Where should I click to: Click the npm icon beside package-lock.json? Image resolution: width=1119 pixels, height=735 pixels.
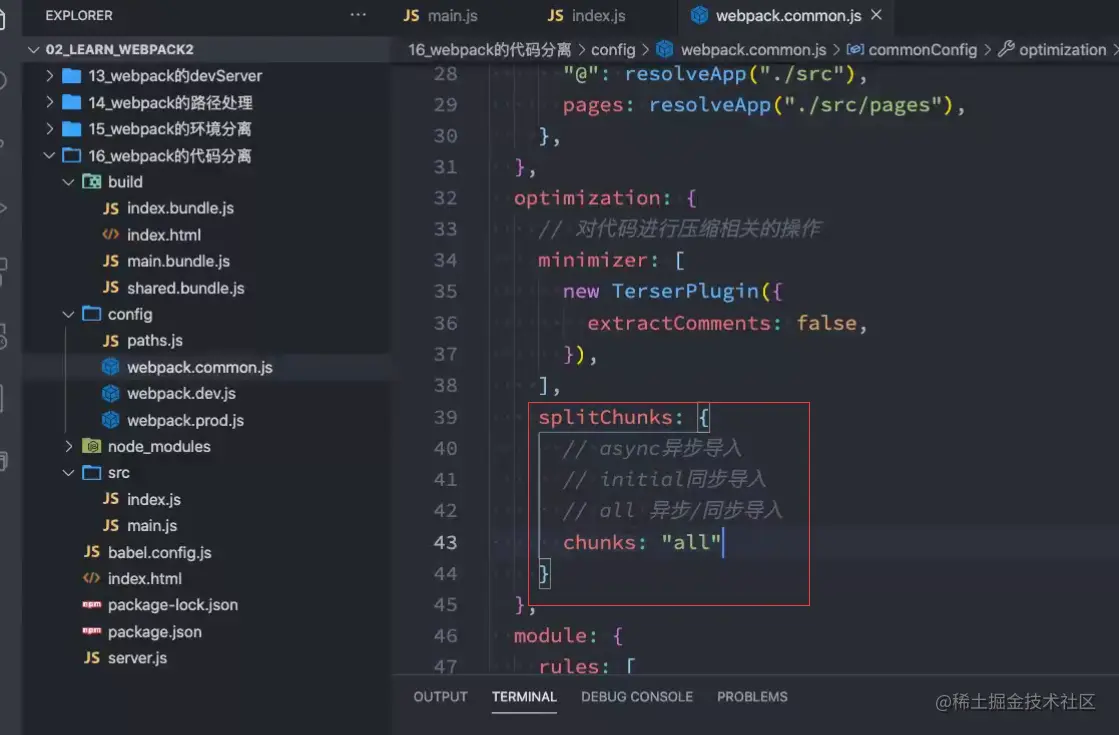pos(91,604)
